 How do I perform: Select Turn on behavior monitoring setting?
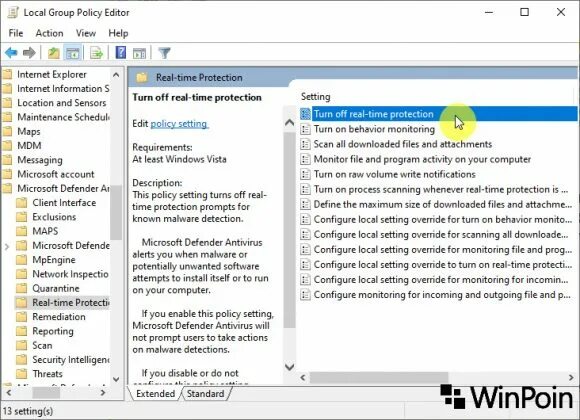[374, 129]
